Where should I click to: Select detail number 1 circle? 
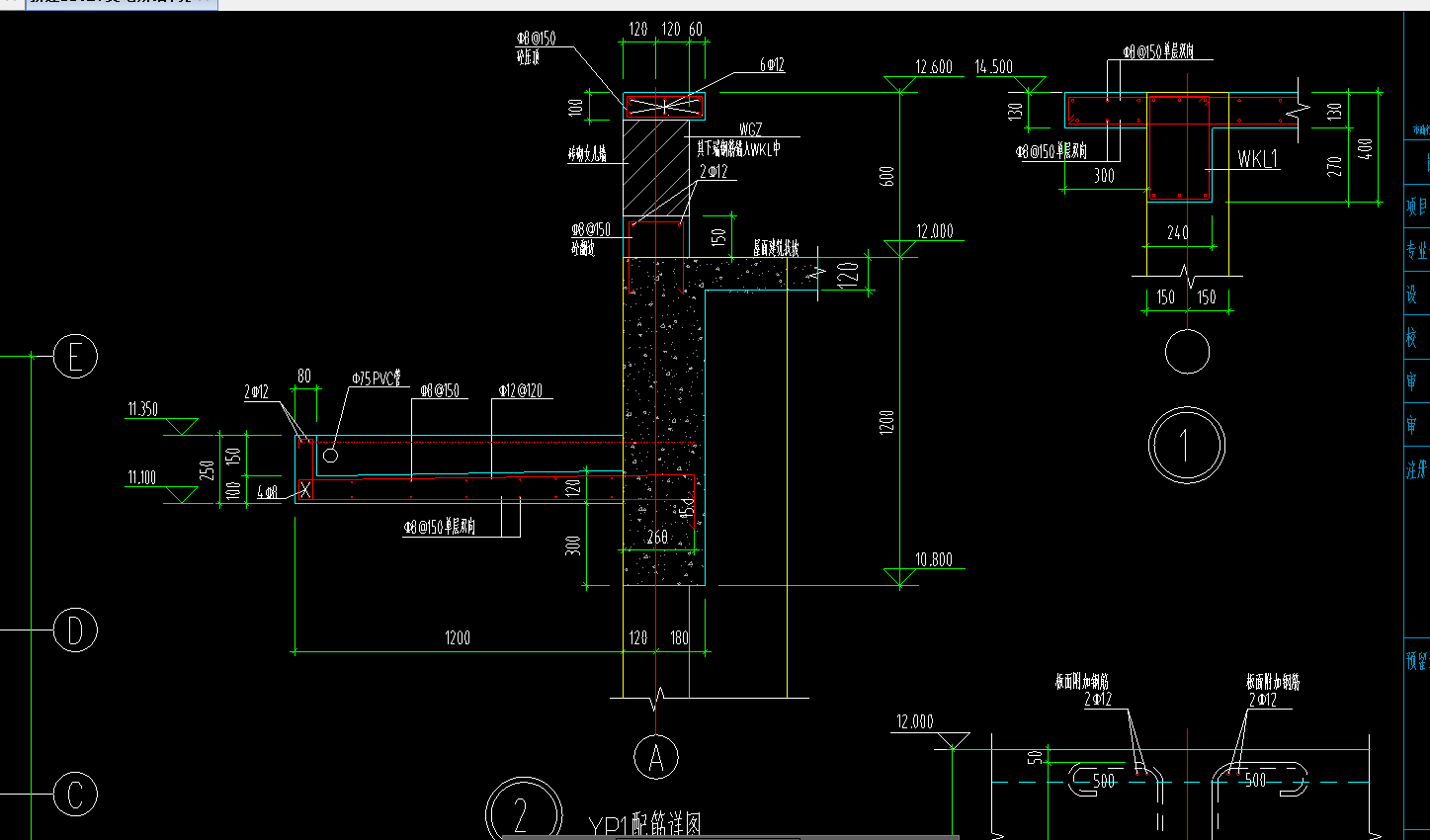[1187, 445]
